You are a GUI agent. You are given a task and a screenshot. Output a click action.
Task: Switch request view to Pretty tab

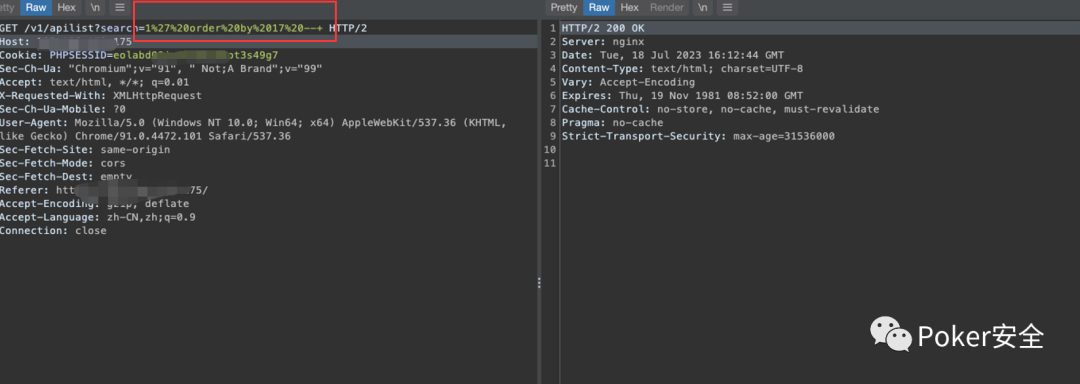point(8,8)
